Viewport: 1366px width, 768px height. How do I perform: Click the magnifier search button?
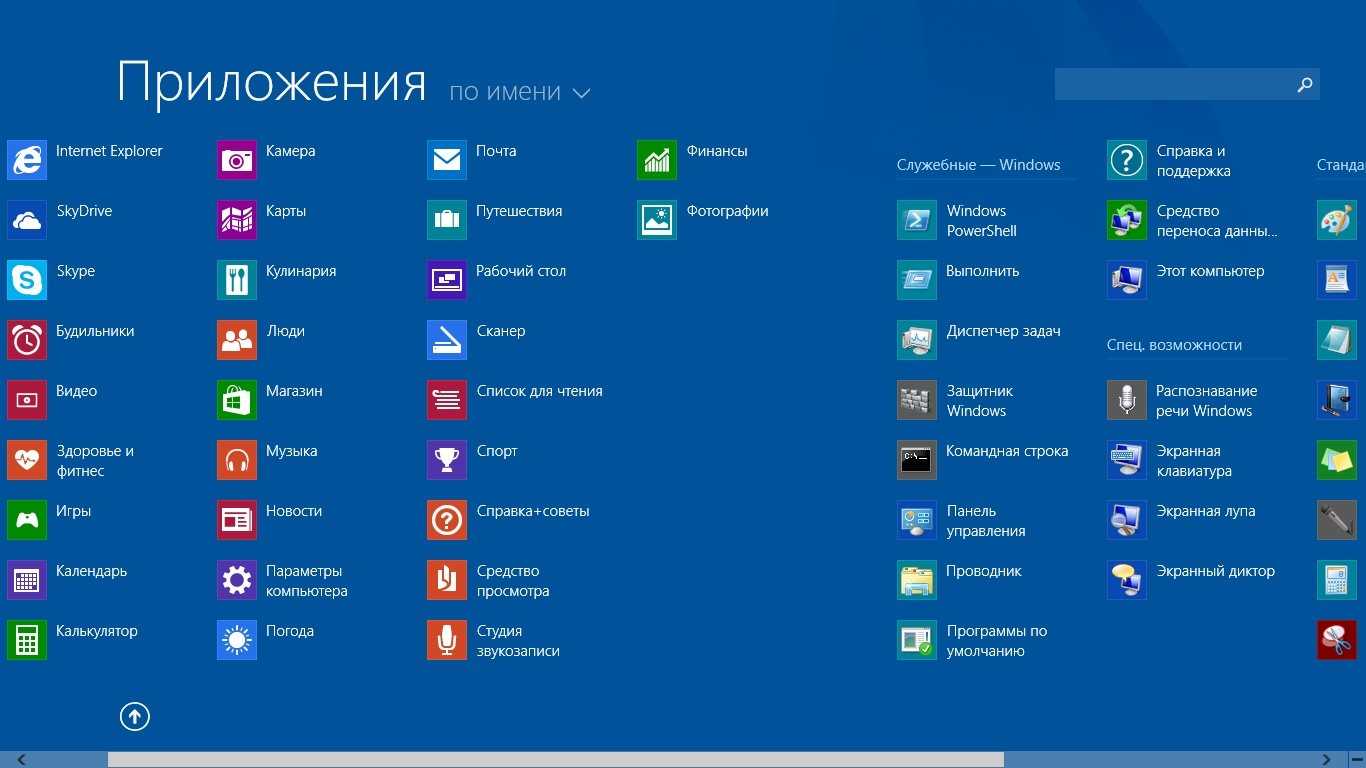1305,84
